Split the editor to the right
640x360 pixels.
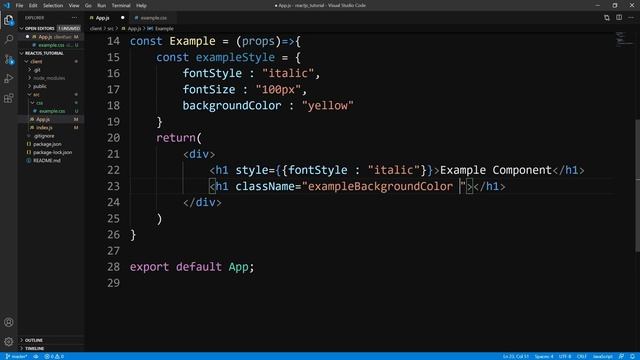click(x=619, y=18)
